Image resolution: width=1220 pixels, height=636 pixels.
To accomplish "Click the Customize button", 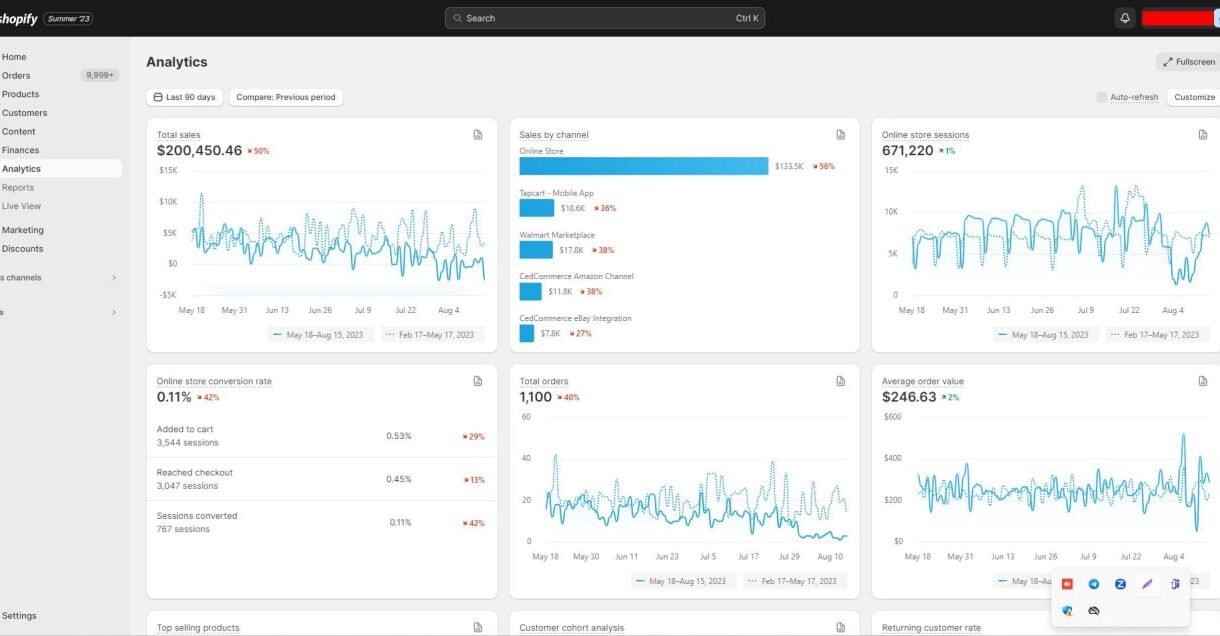I will pyautogui.click(x=1194, y=97).
